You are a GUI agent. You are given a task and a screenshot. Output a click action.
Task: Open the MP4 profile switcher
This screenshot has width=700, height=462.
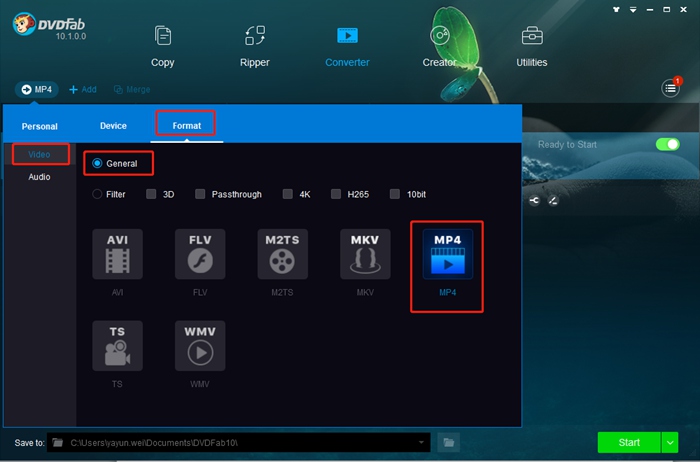tap(37, 89)
